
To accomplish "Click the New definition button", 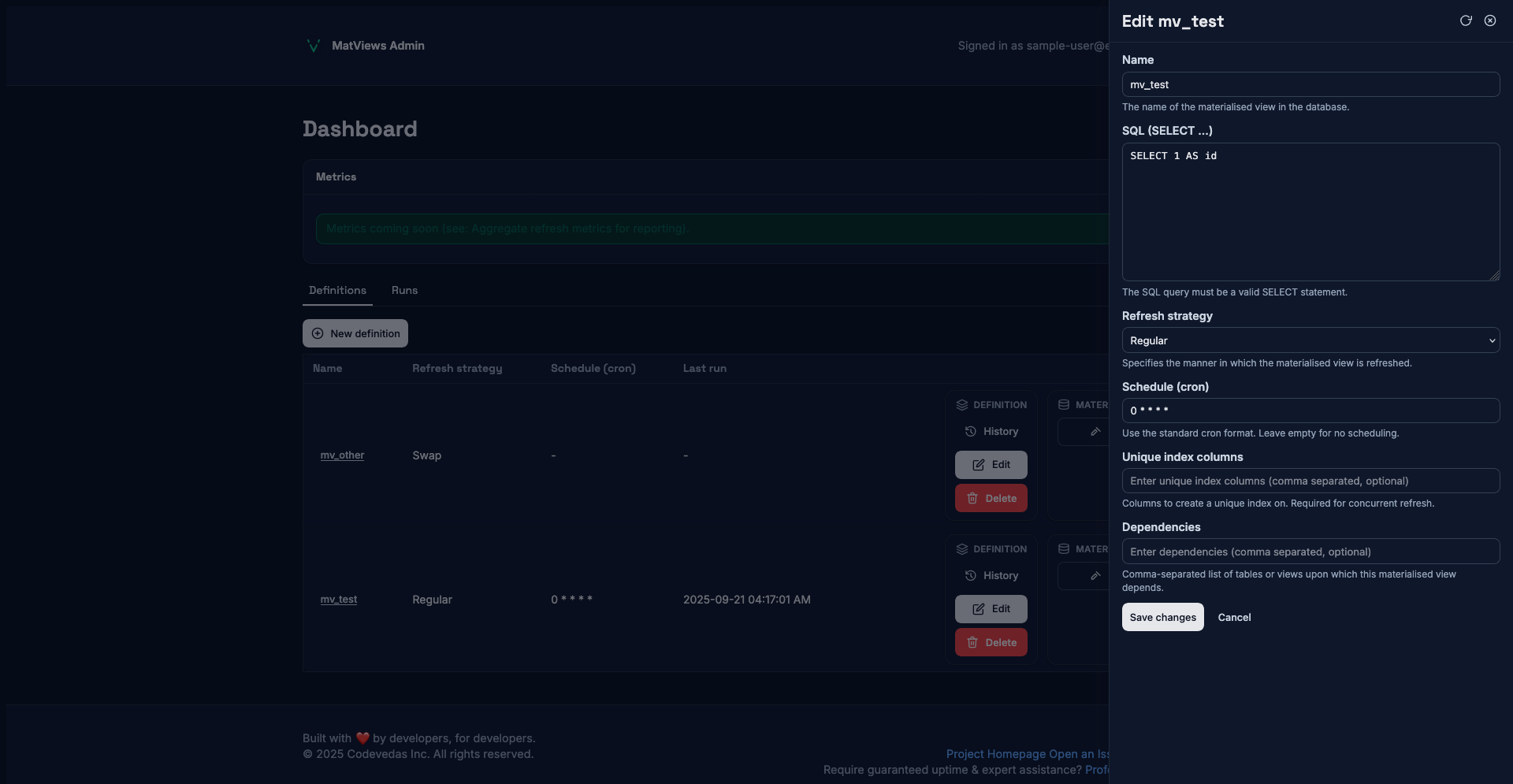I will (355, 334).
